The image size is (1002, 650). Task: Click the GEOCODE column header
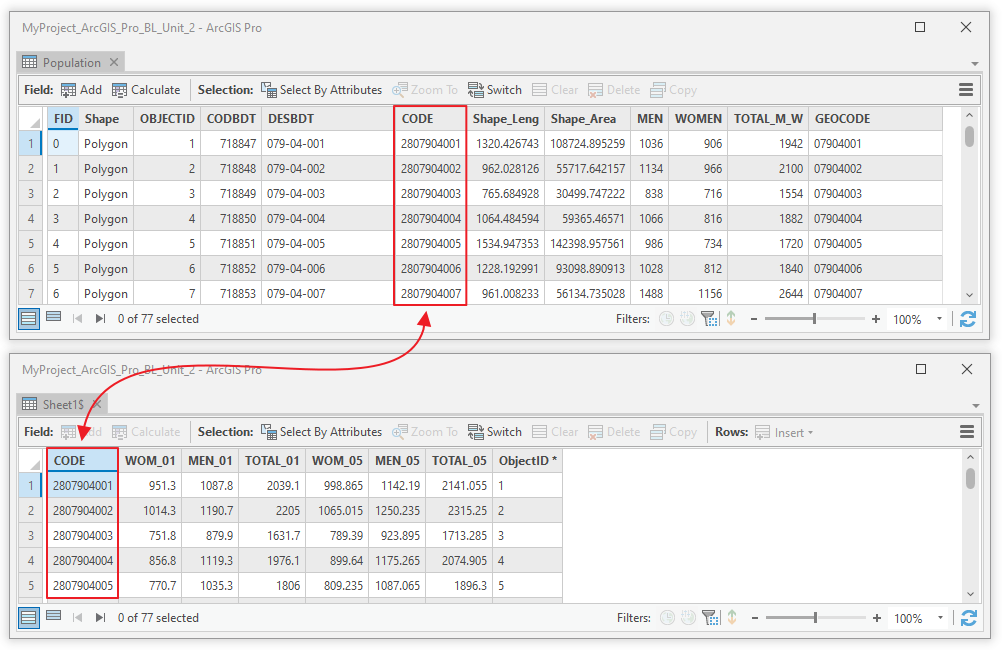(x=875, y=119)
